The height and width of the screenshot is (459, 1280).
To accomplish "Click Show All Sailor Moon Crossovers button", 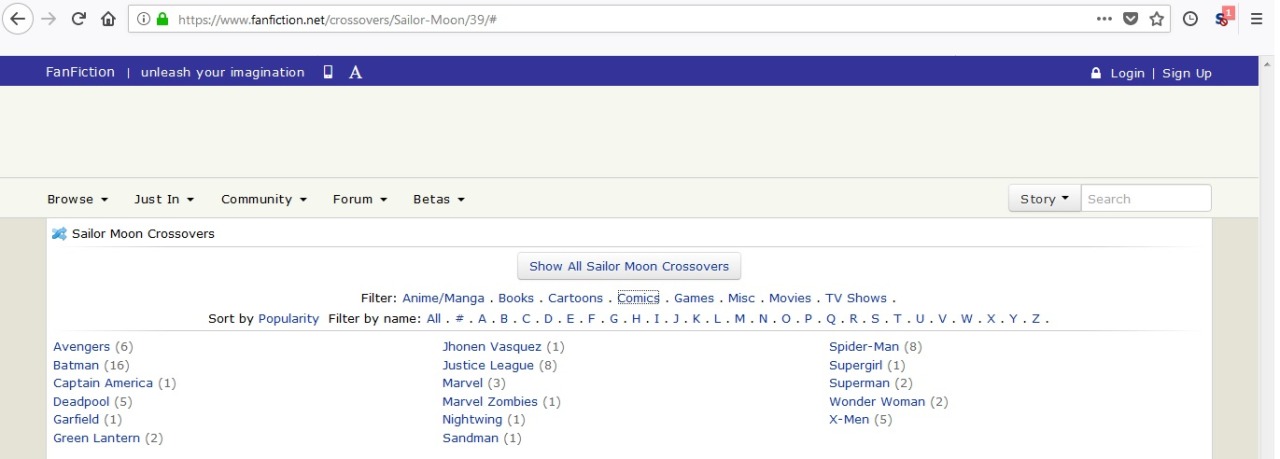I will point(629,266).
